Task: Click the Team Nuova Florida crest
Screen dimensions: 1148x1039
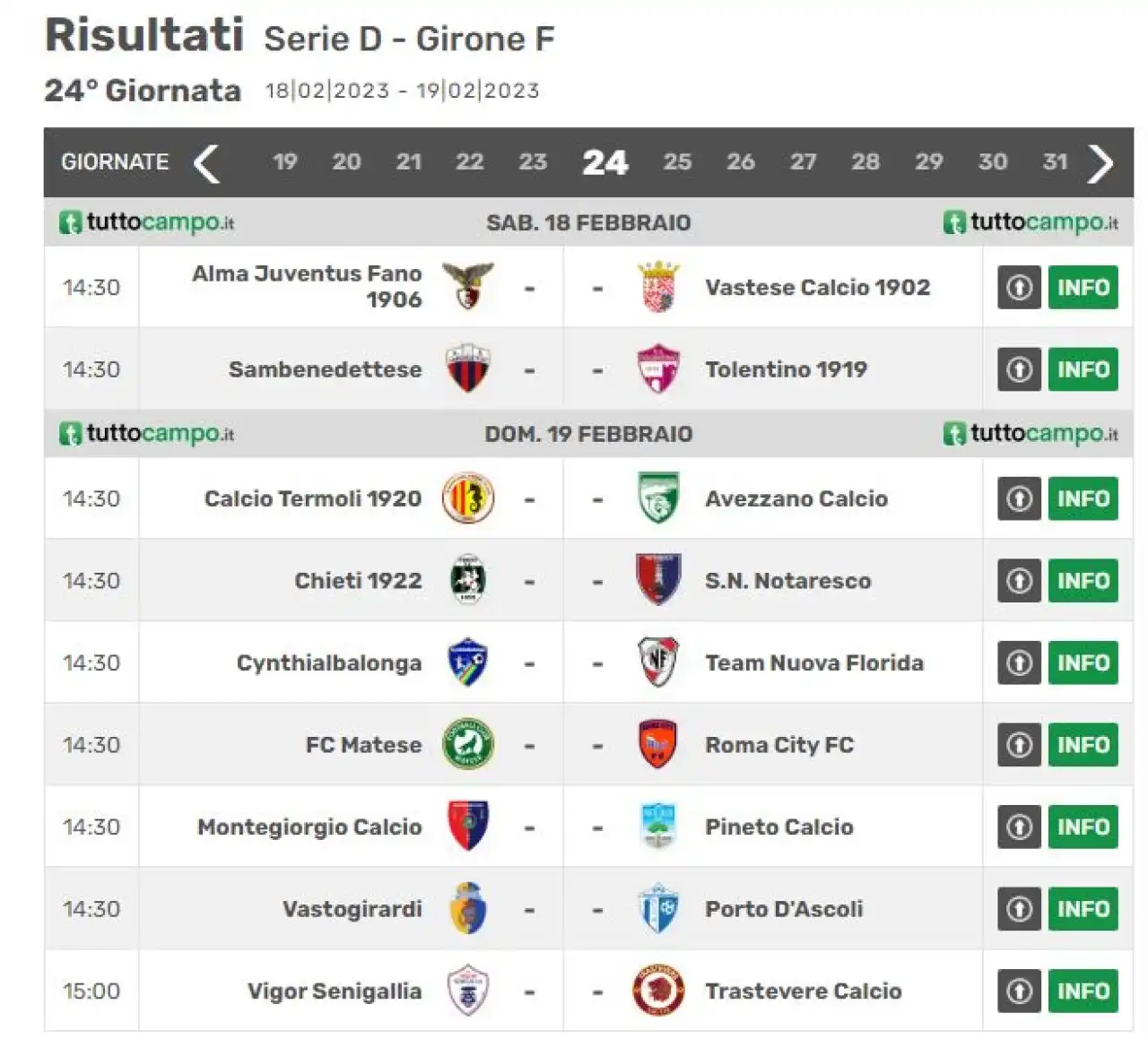Action: (658, 662)
